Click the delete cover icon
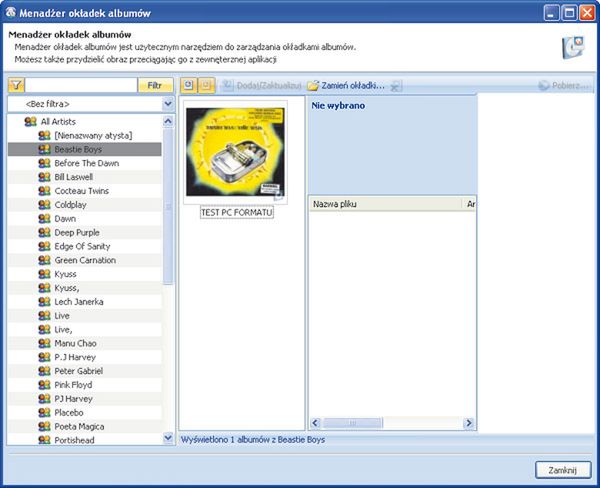The height and width of the screenshot is (488, 600). pyautogui.click(x=396, y=86)
